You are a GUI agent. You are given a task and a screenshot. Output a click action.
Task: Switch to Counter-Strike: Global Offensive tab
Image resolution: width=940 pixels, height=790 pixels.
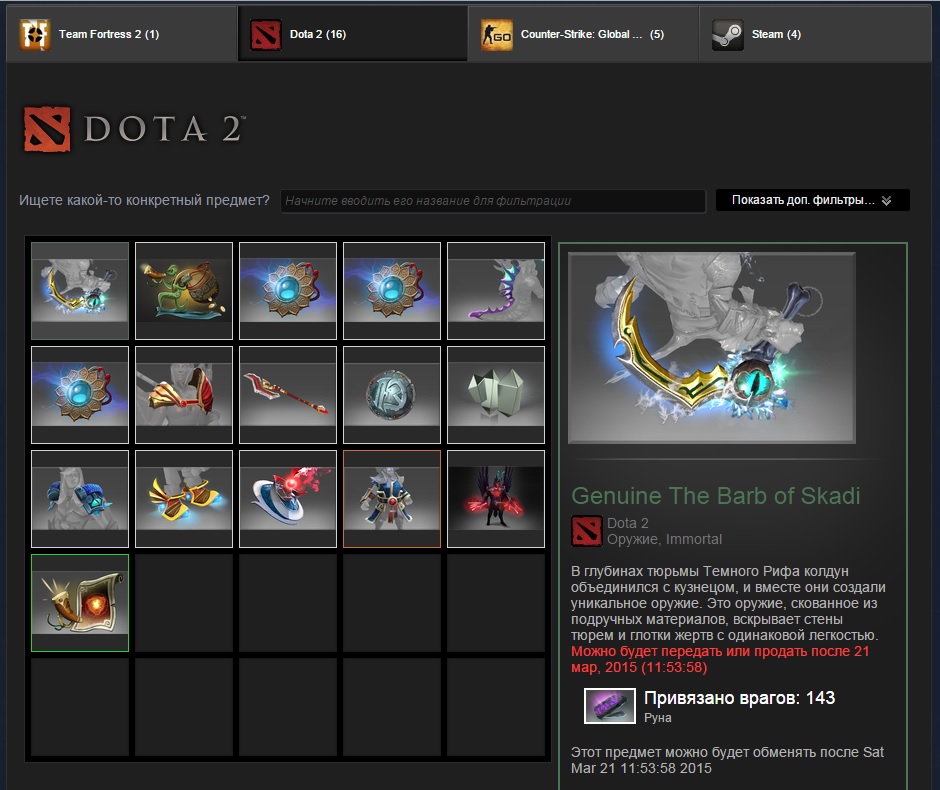pyautogui.click(x=583, y=34)
